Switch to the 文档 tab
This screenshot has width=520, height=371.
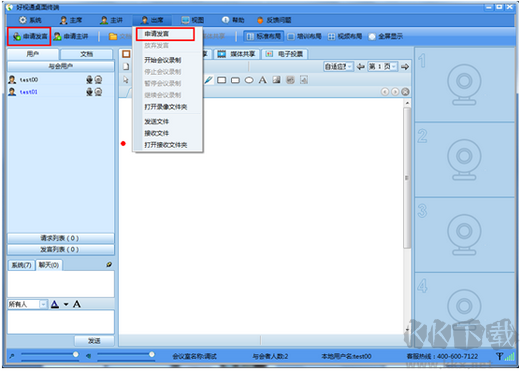coord(87,54)
